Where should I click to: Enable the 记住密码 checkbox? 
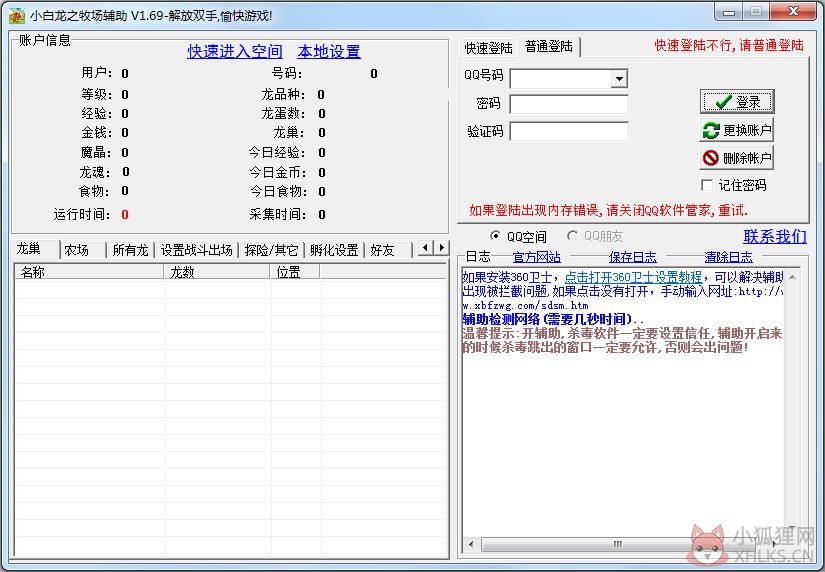(x=707, y=185)
